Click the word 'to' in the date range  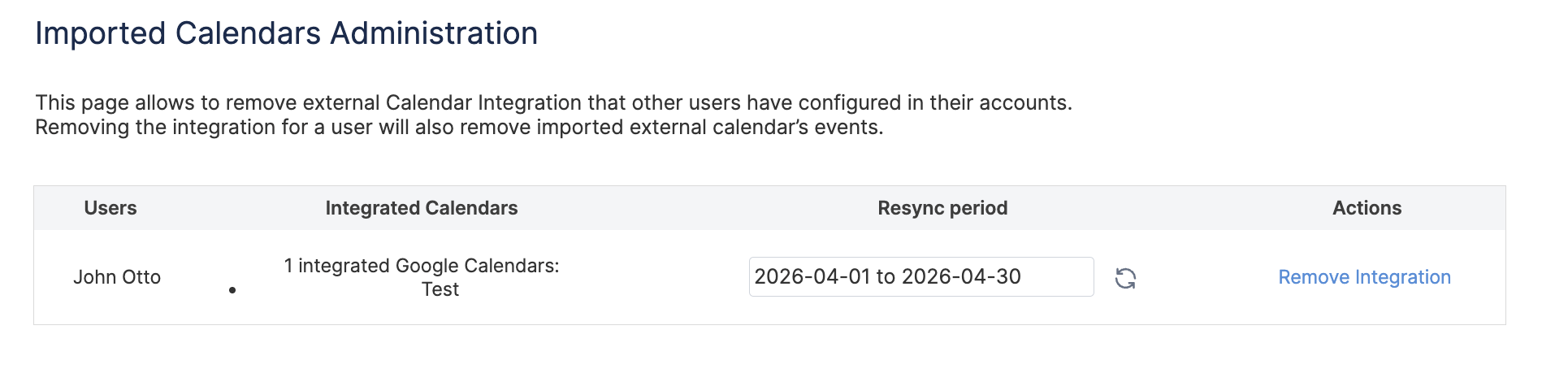tap(886, 277)
